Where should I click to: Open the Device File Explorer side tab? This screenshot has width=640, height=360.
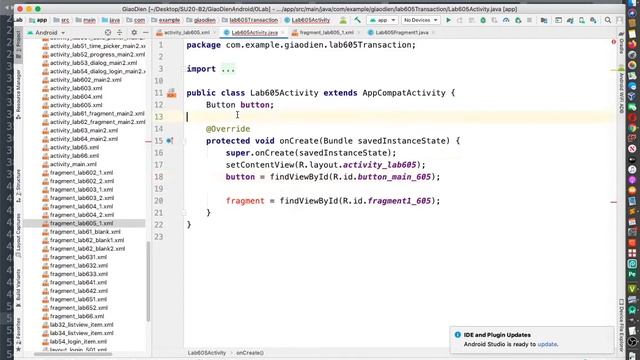(621, 325)
